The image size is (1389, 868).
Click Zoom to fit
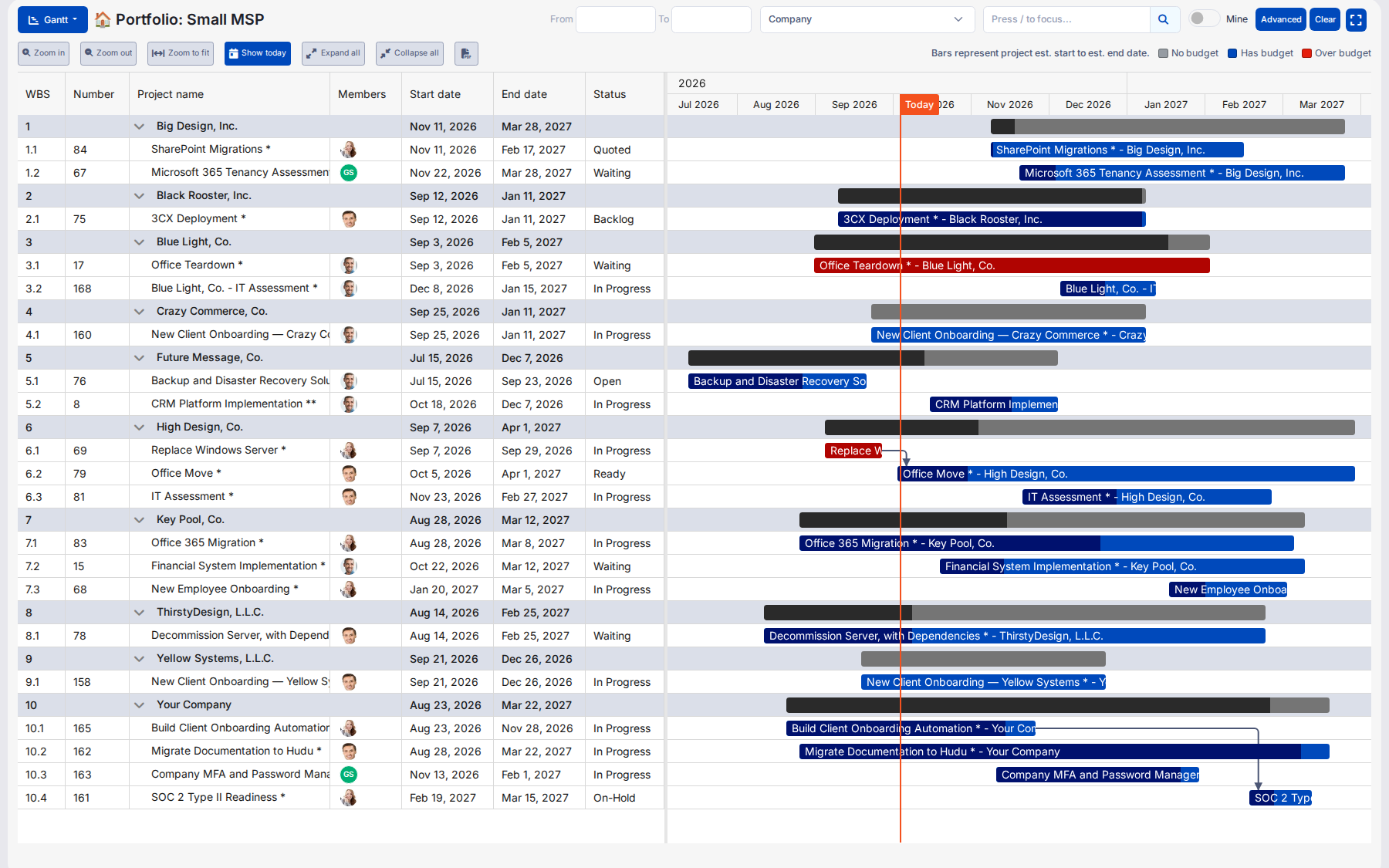point(181,53)
